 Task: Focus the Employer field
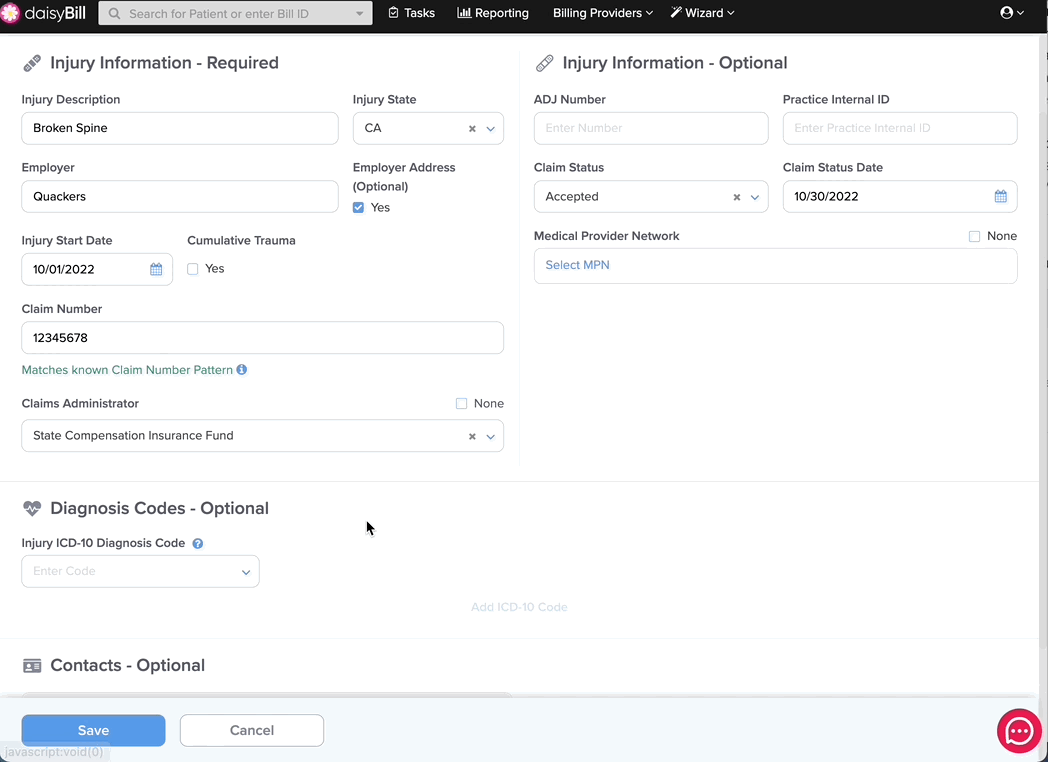180,197
